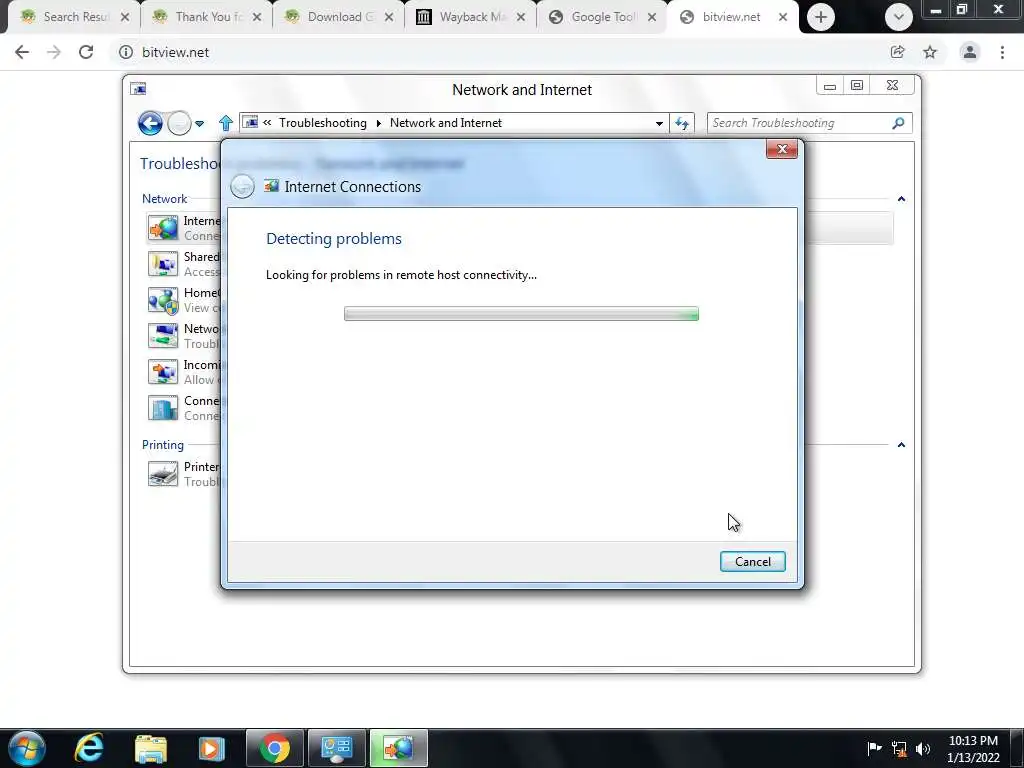This screenshot has width=1024, height=768.
Task: Click the Printing section heading
Action: [163, 445]
